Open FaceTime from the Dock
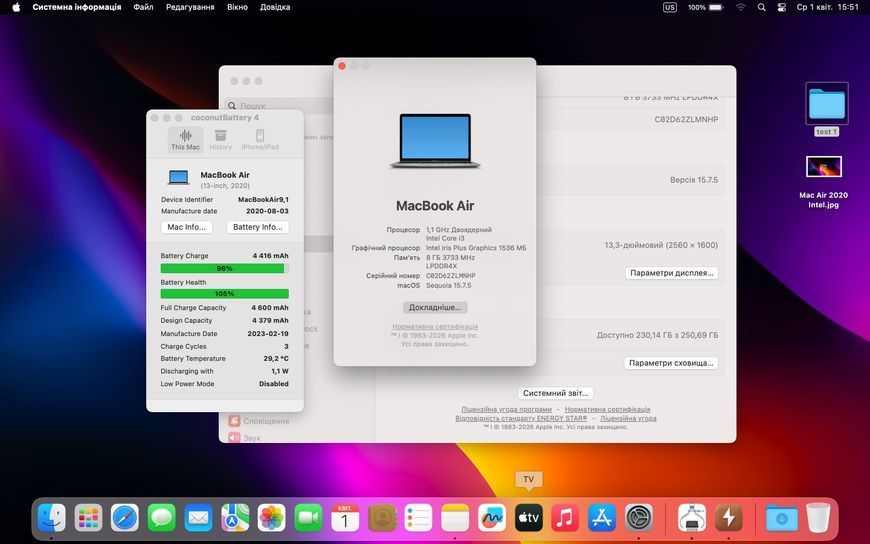Image resolution: width=870 pixels, height=544 pixels. [308, 517]
